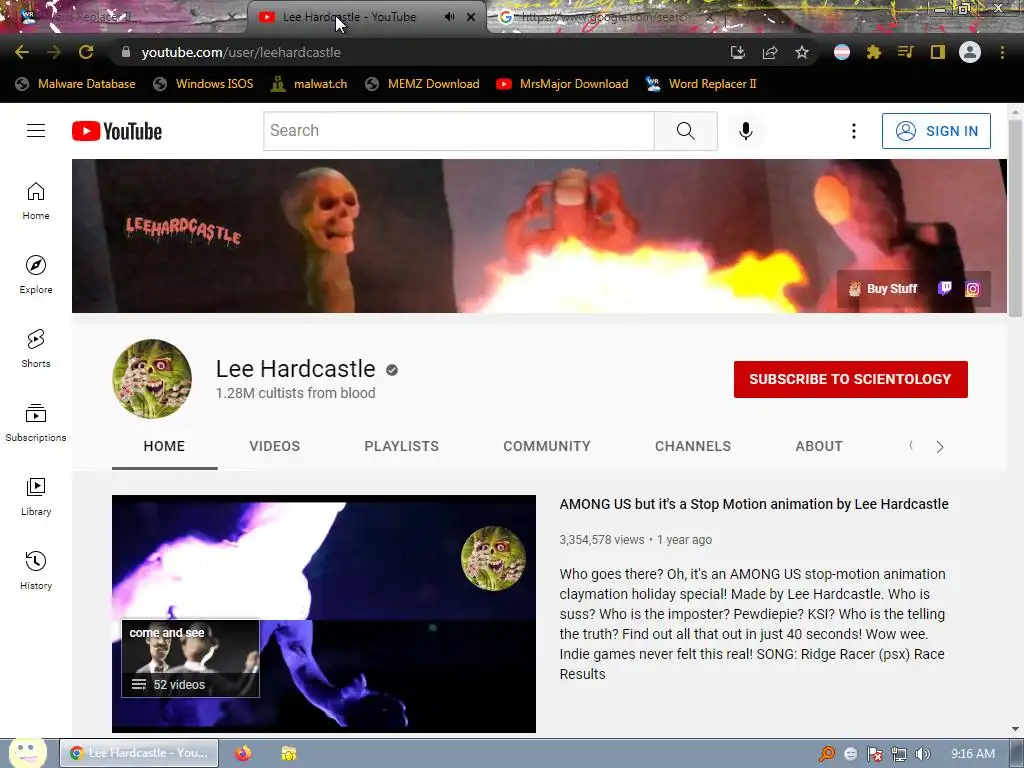Click the page vertical scrollbar
1024x768 pixels.
(x=1015, y=216)
